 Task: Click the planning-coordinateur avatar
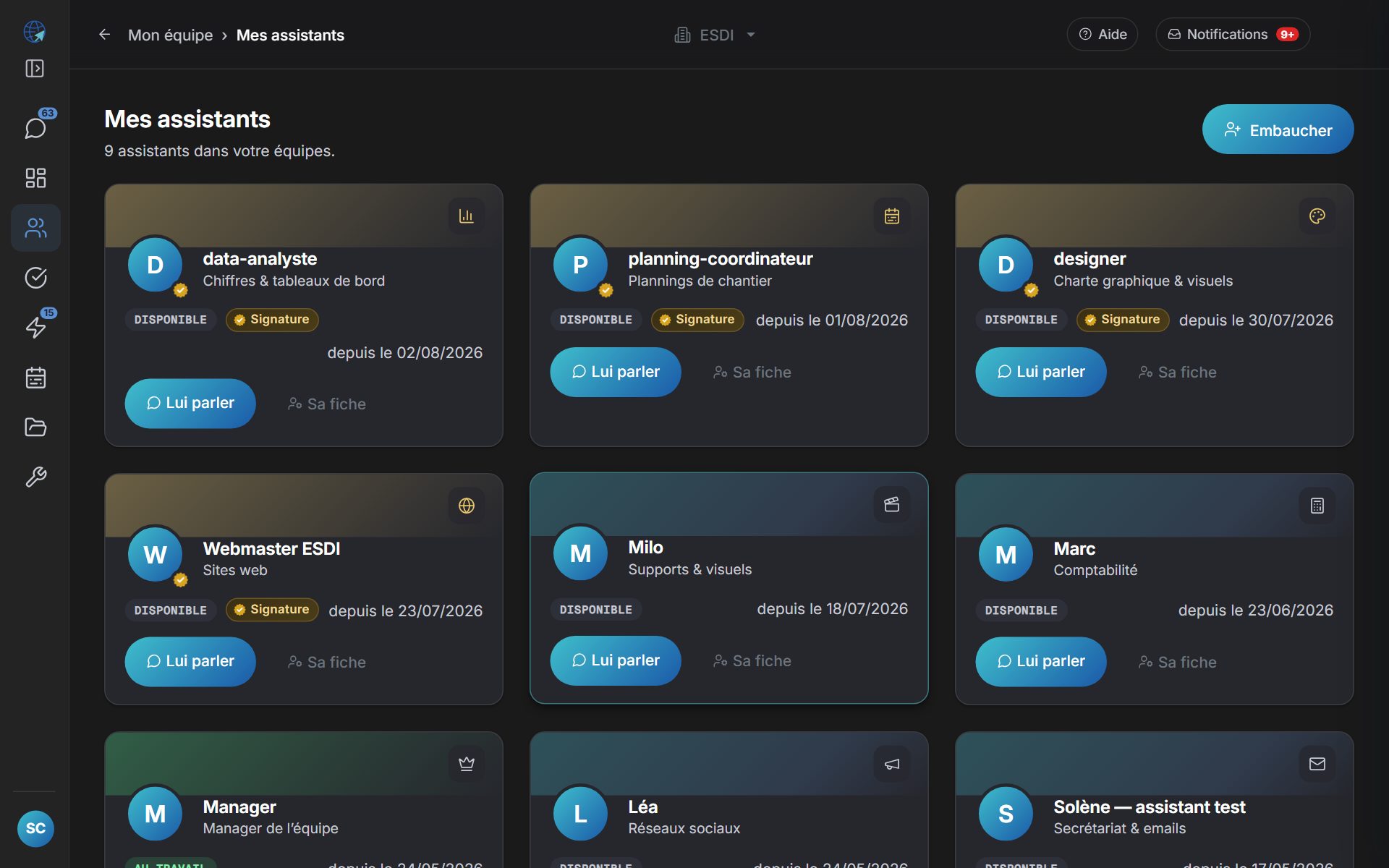[x=580, y=265]
